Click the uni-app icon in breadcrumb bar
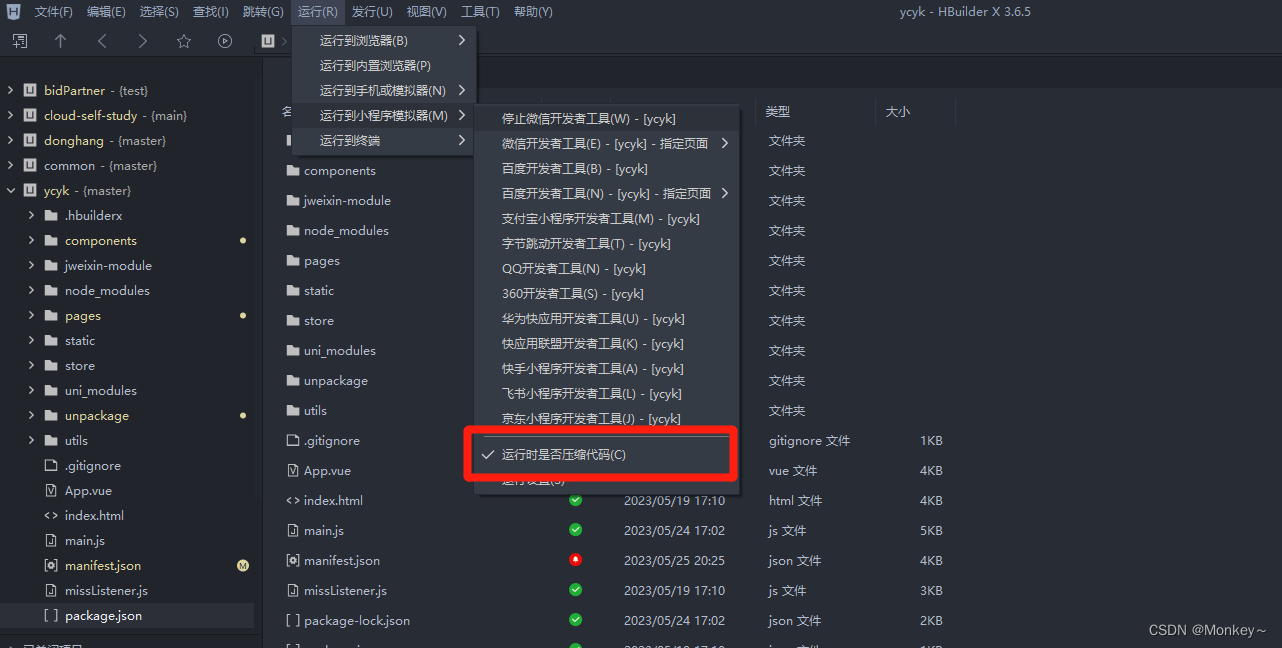 coord(267,41)
